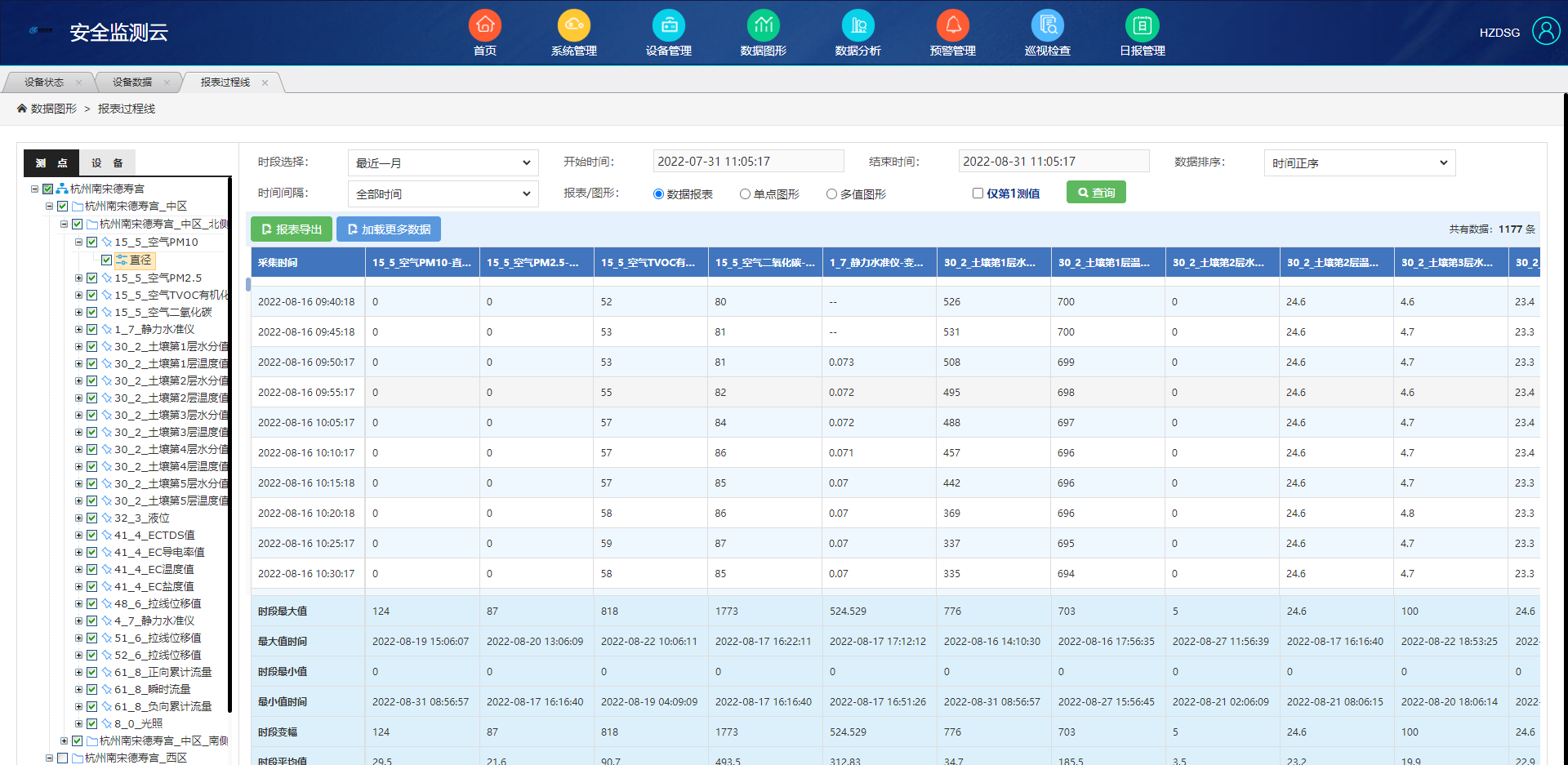This screenshot has width=1568, height=765.
Task: Click the data table vertical scroll thumb
Action: tap(248, 285)
